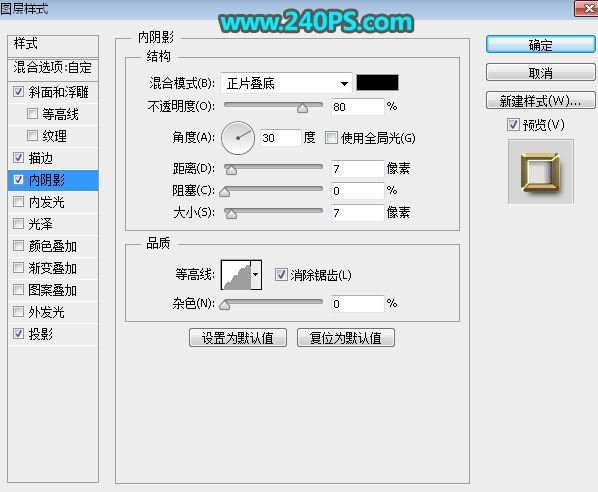Click the 杂色 noise value field
The height and width of the screenshot is (492, 598).
tap(357, 304)
